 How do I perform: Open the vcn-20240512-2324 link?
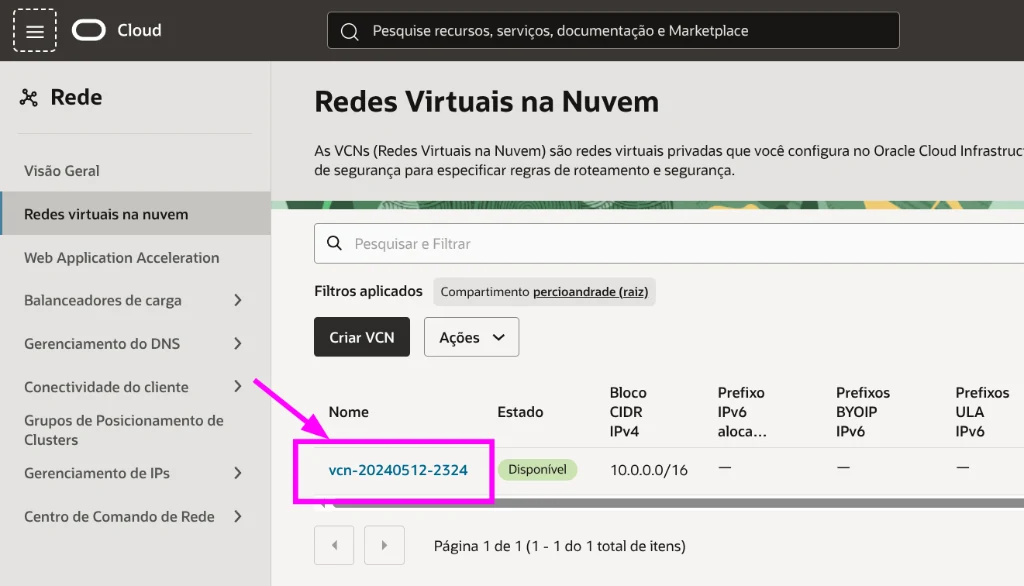[x=398, y=470]
